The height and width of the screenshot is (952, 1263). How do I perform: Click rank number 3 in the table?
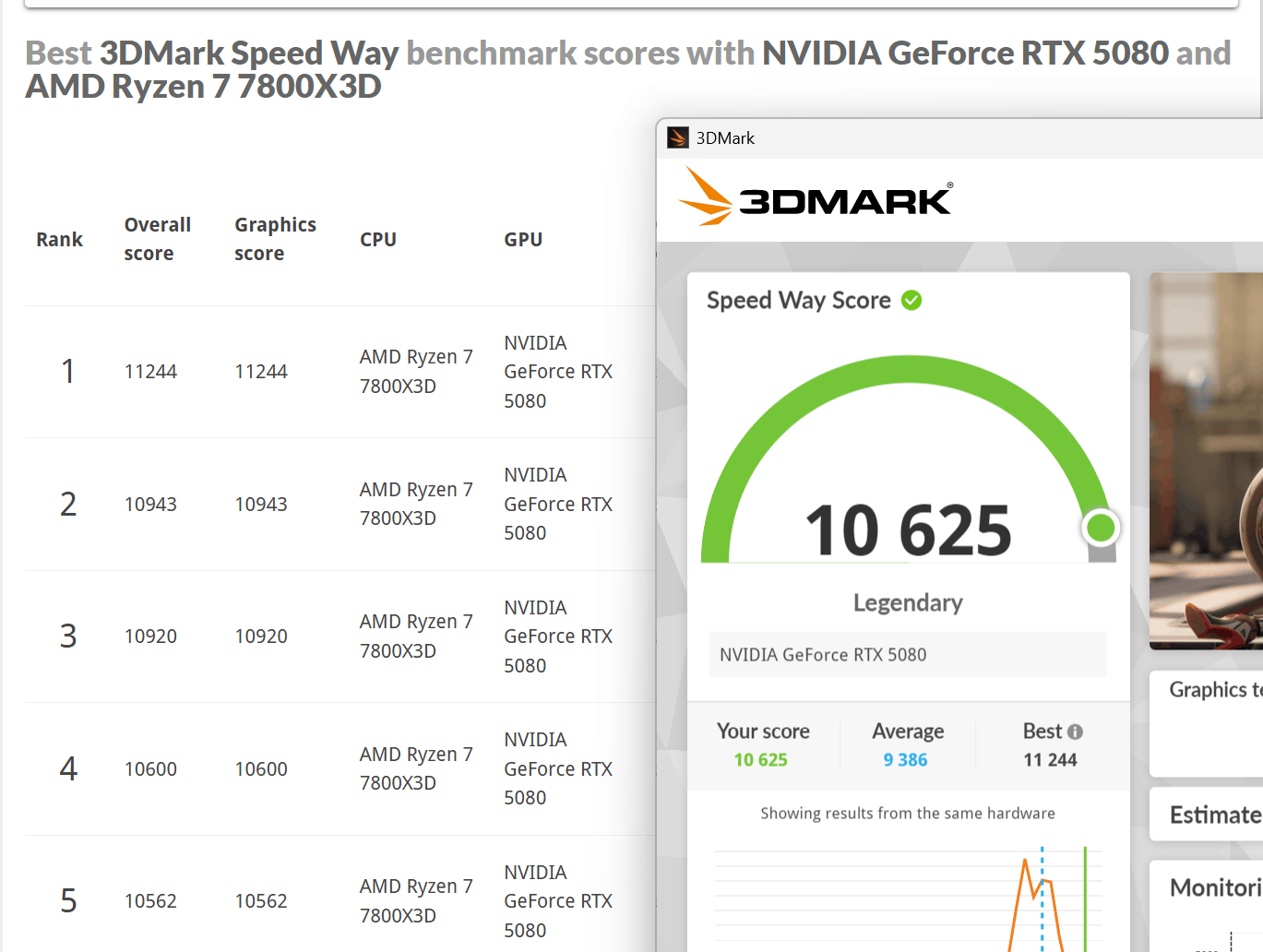pos(68,636)
